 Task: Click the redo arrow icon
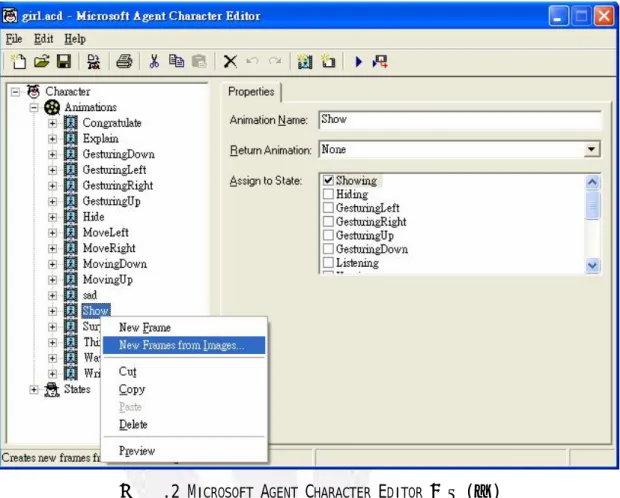click(x=275, y=61)
